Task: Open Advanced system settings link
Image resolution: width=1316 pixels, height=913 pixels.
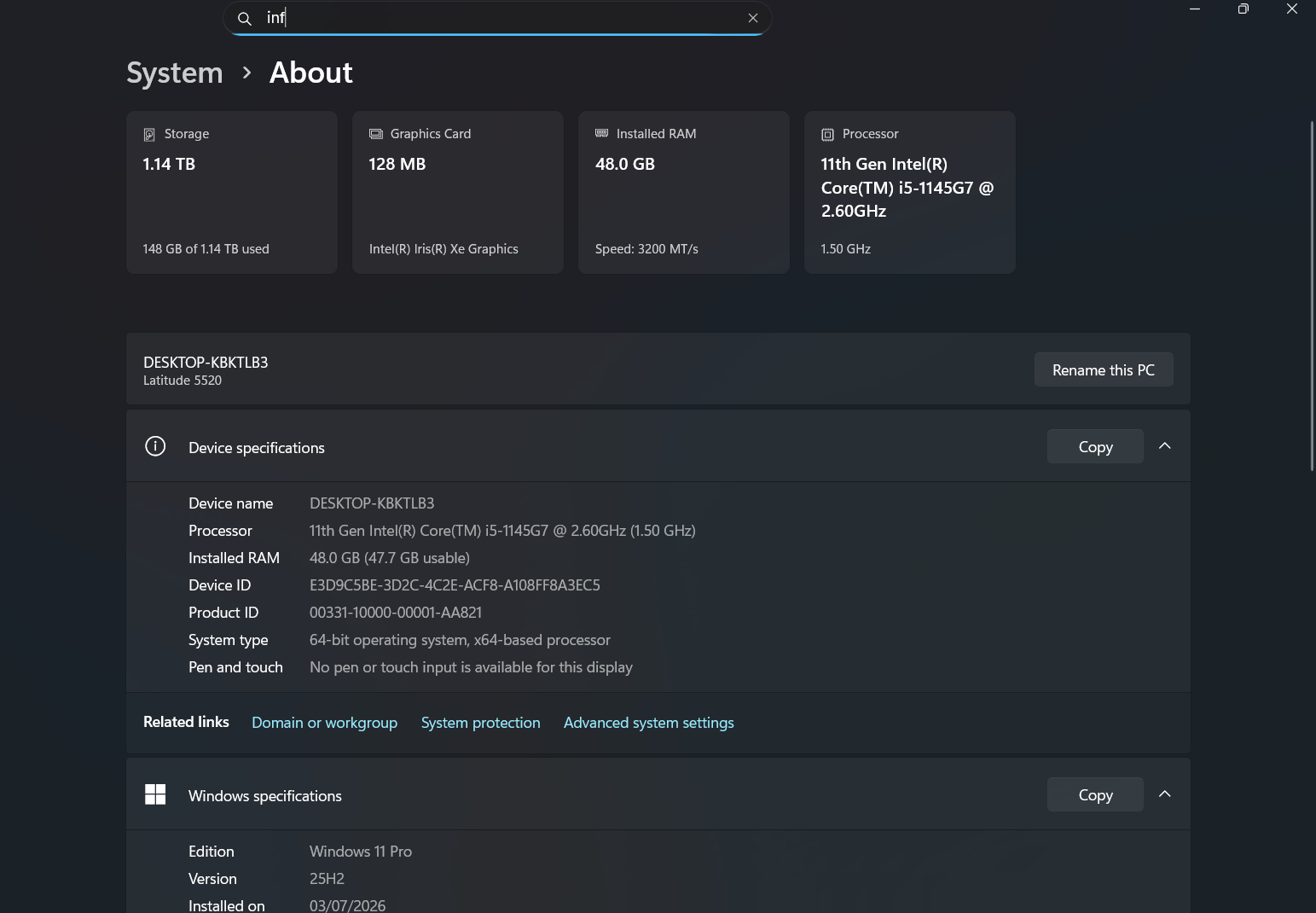Action: pos(649,723)
